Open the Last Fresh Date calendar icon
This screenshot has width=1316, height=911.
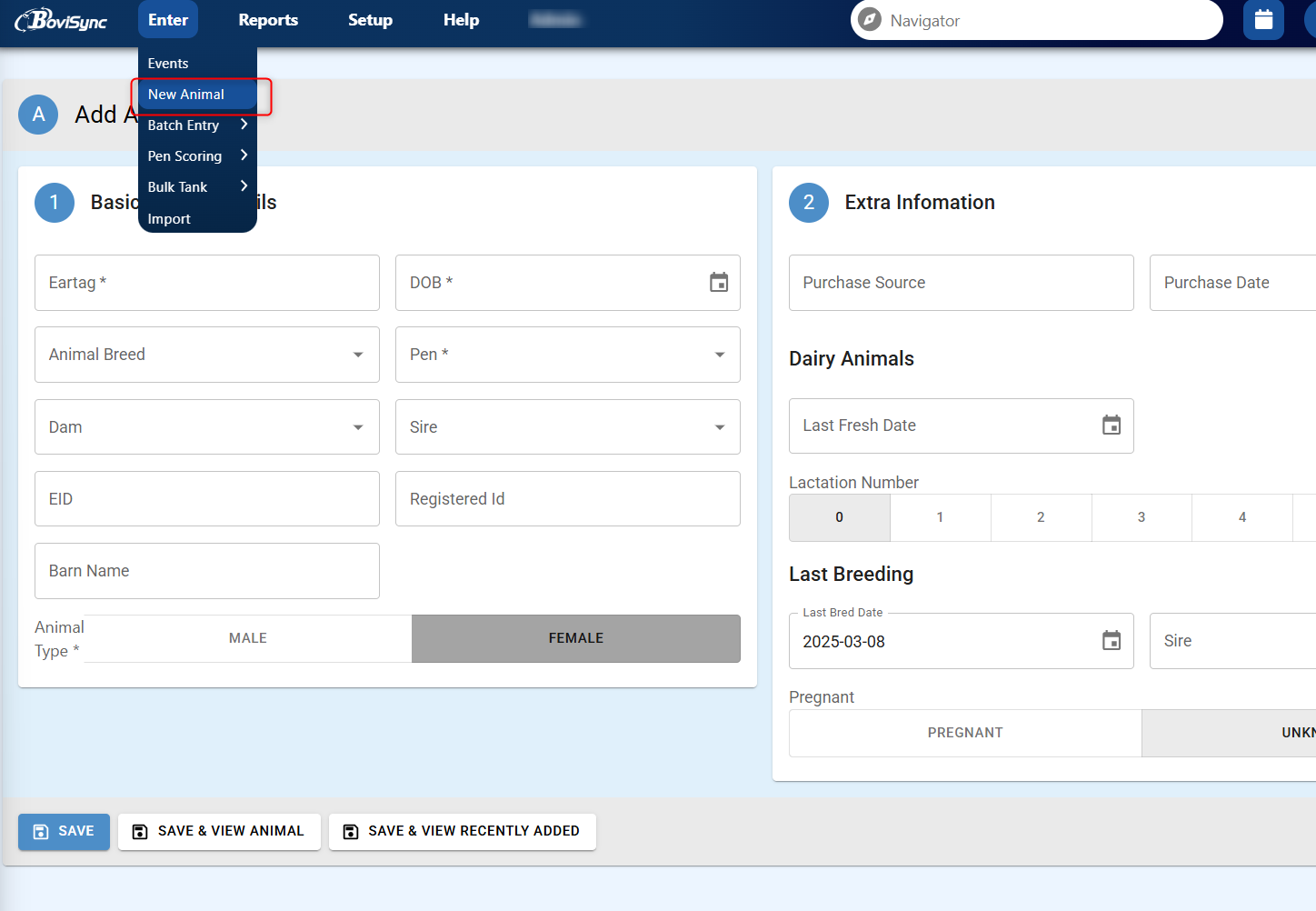pyautogui.click(x=1112, y=425)
